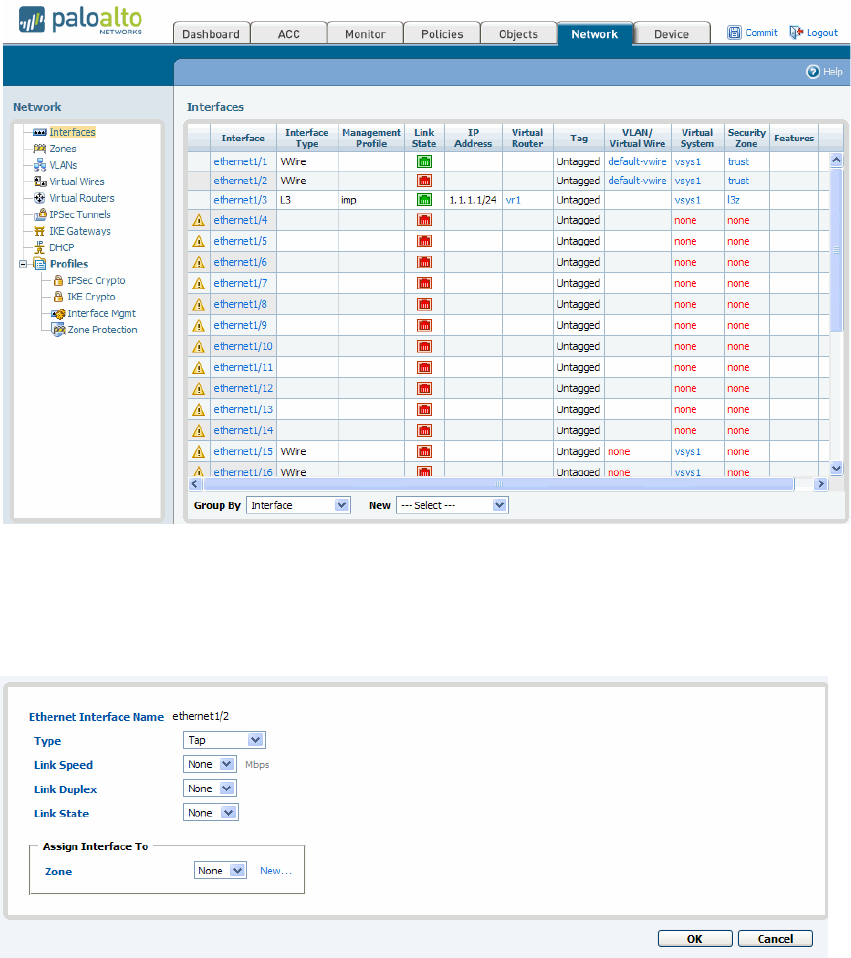
Task: Switch to the ACC tab
Action: [x=289, y=34]
